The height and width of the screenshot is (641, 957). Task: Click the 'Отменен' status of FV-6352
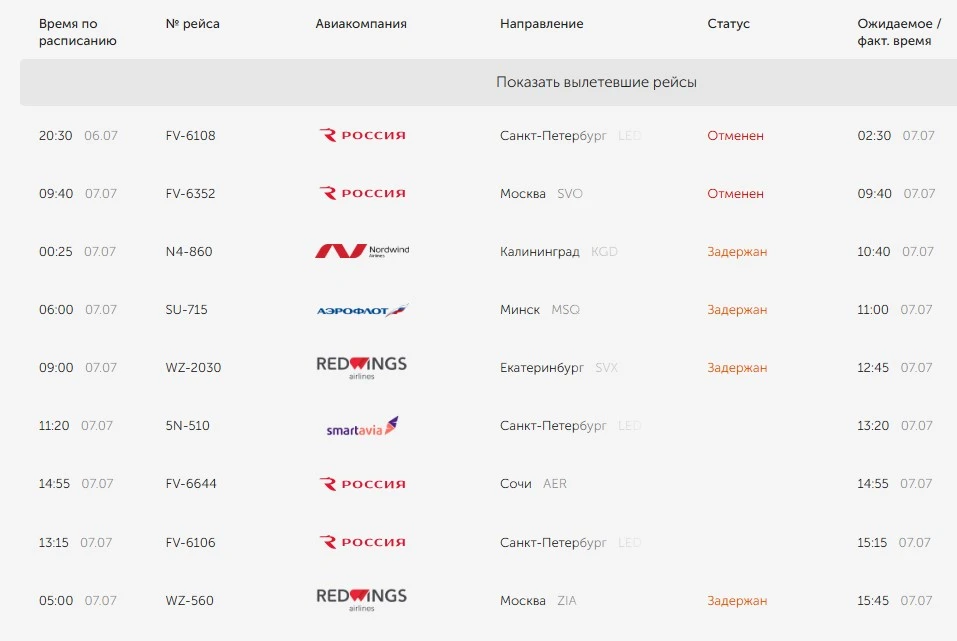tap(735, 194)
